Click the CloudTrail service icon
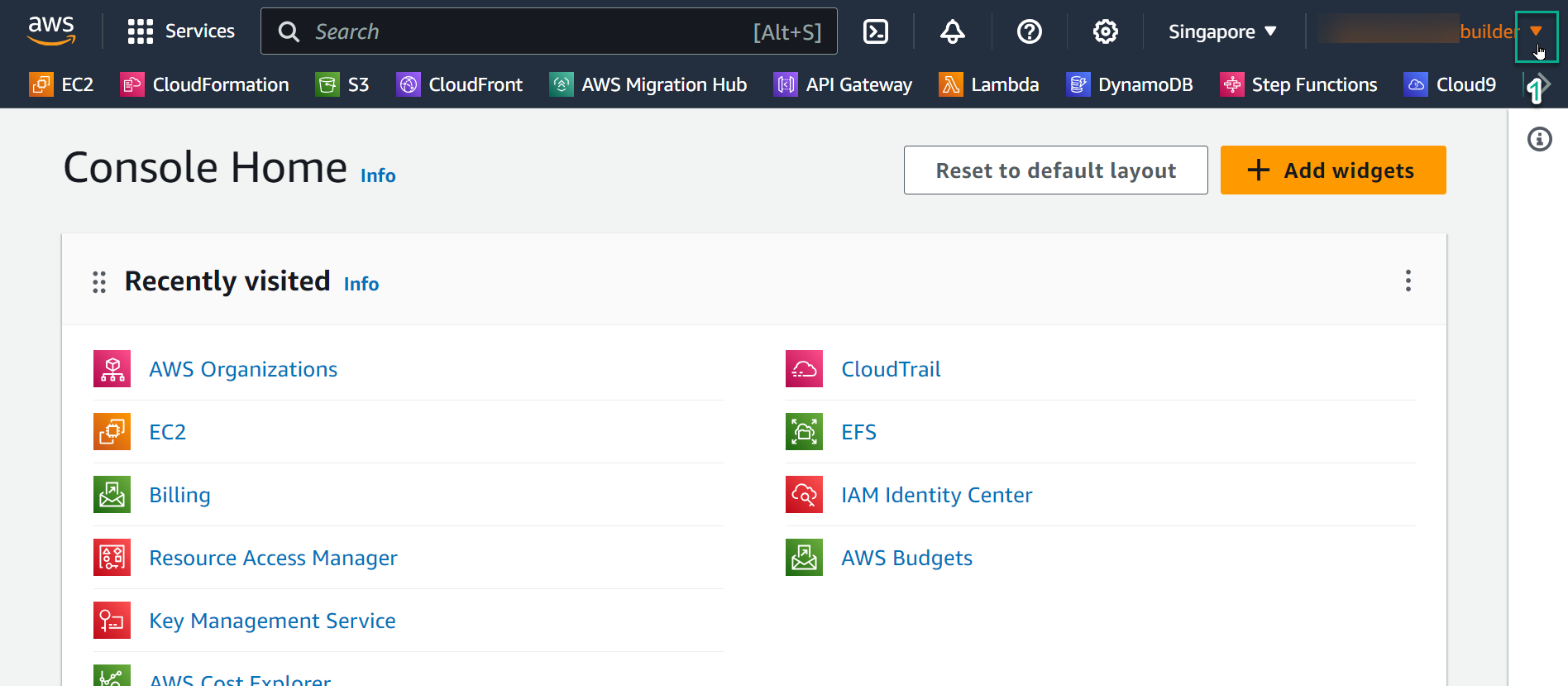This screenshot has height=686, width=1568. pyautogui.click(x=804, y=369)
